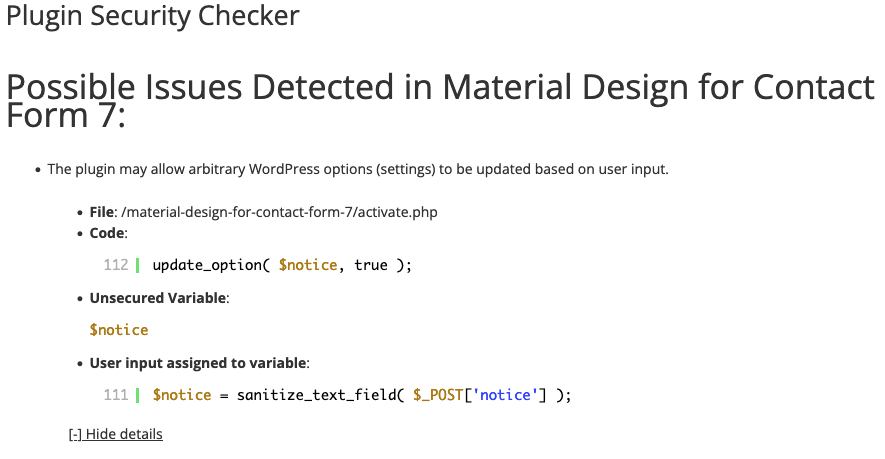885x459 pixels.
Task: Click the User input assigned to variable label
Action: (198, 363)
